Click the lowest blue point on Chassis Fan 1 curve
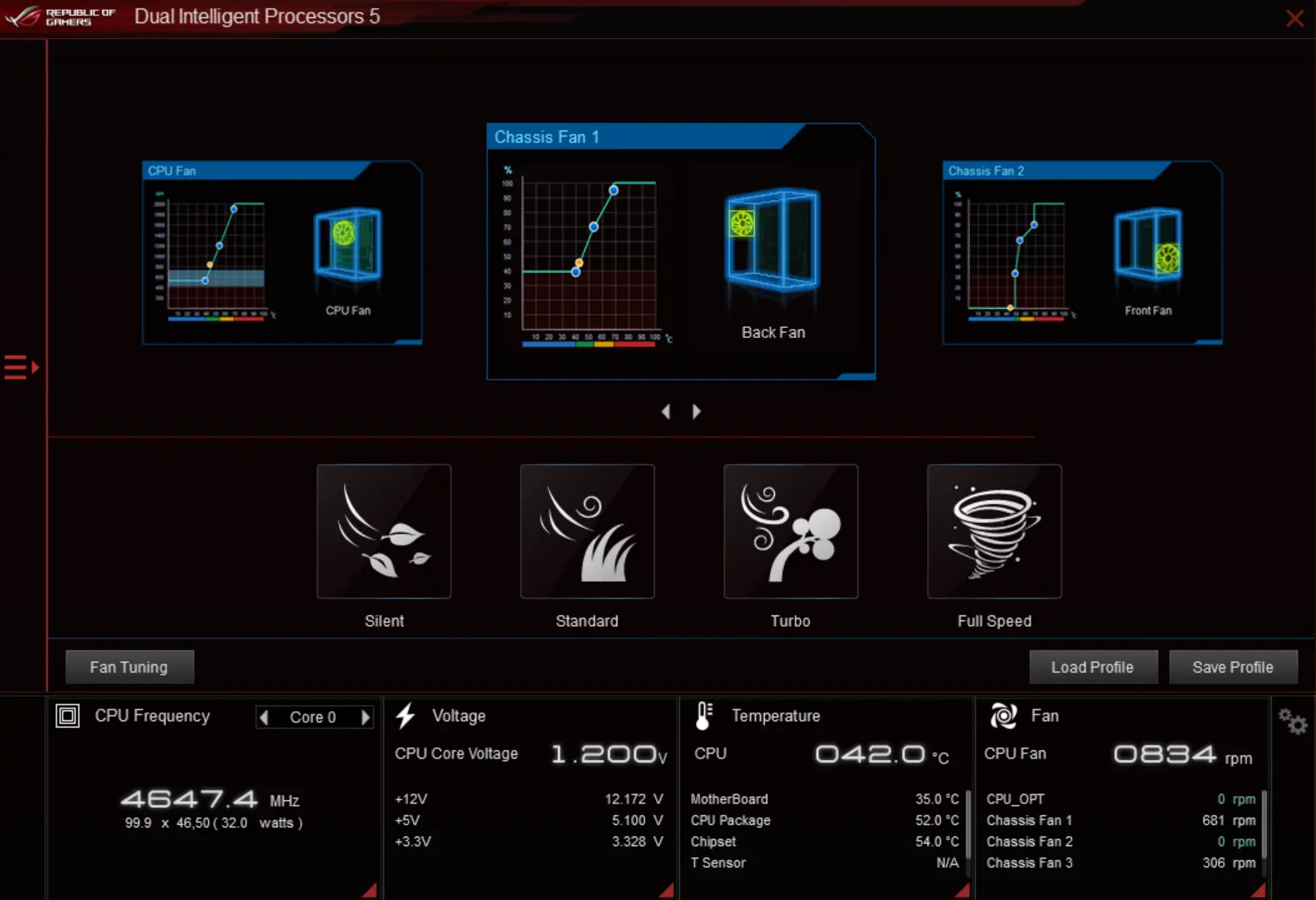 point(576,271)
